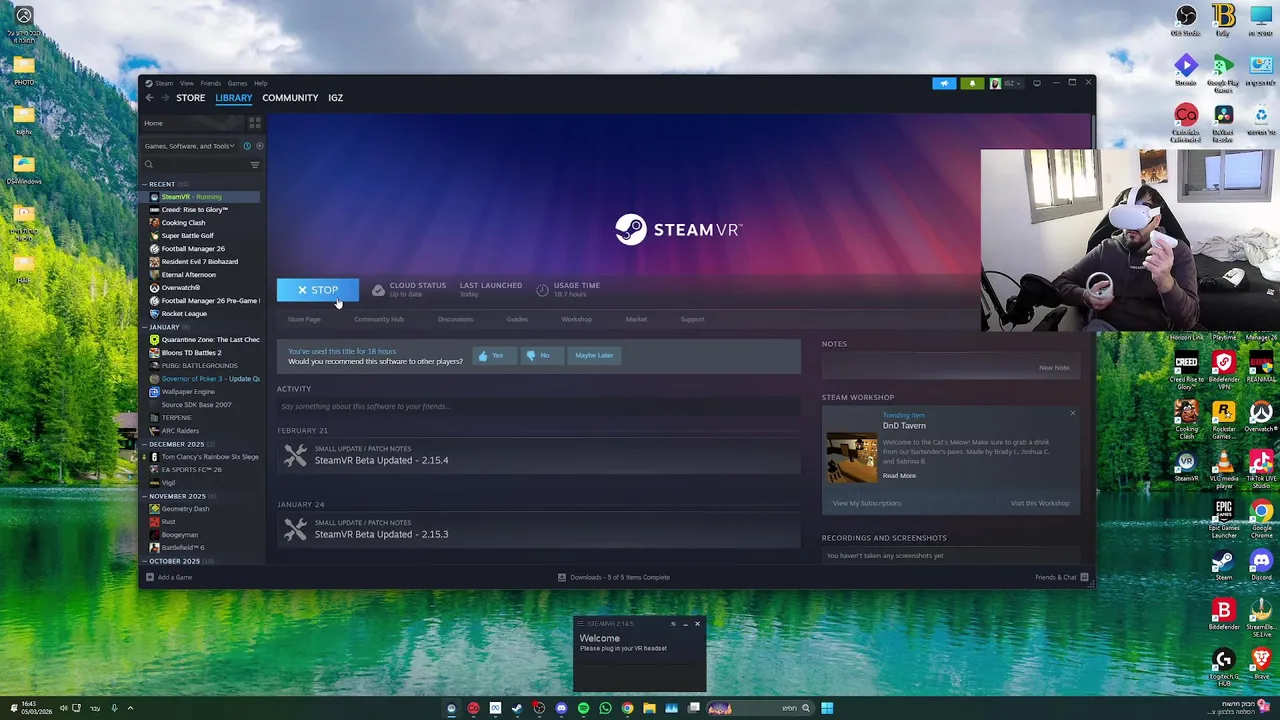
Task: Open the Support link
Action: 692,319
